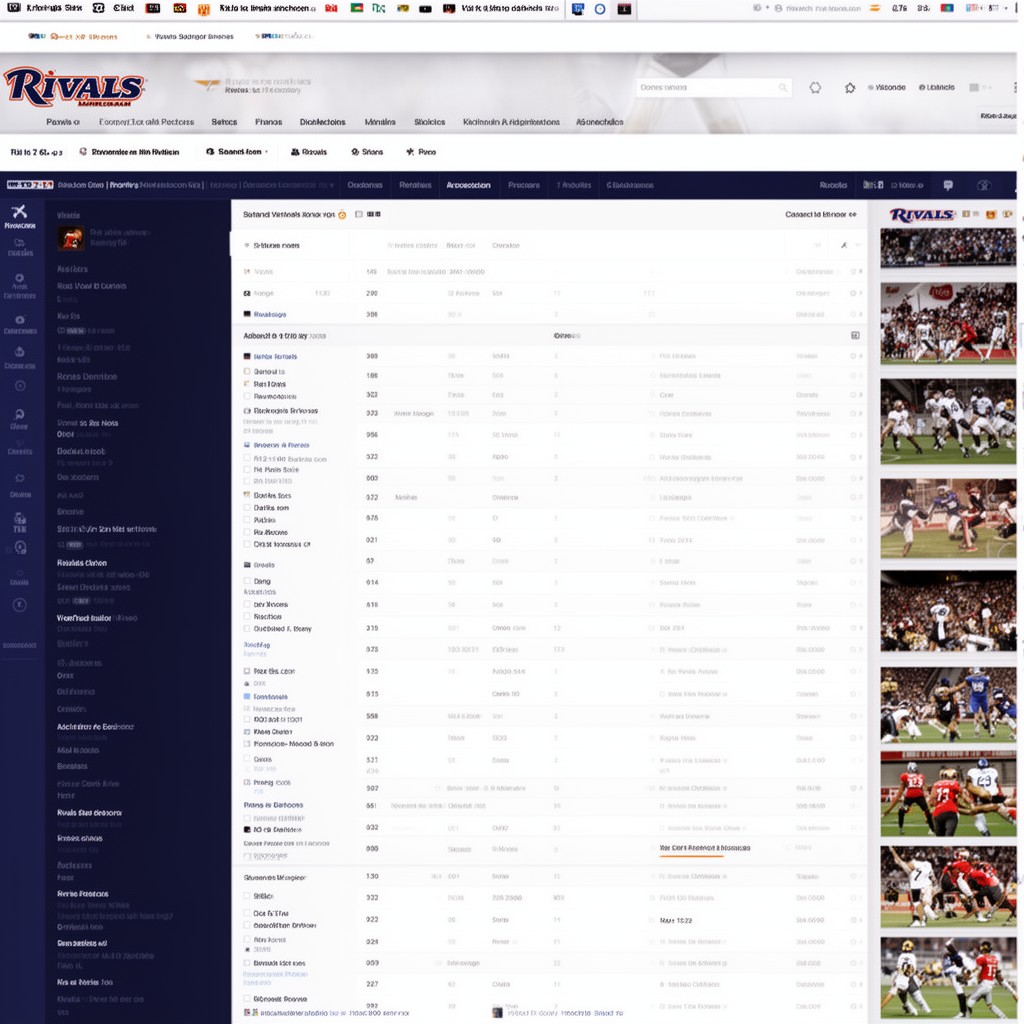The image size is (1024, 1024).
Task: Click the 'Ylsconde' link in the header
Action: [887, 88]
